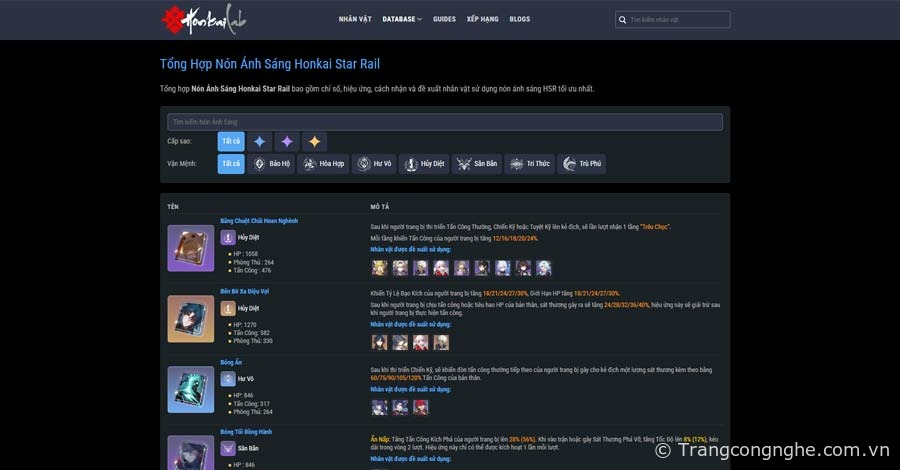
Task: Open Băng Chuột Chũi Hoan Nghênh light cone thumbnail
Action: click(x=190, y=248)
